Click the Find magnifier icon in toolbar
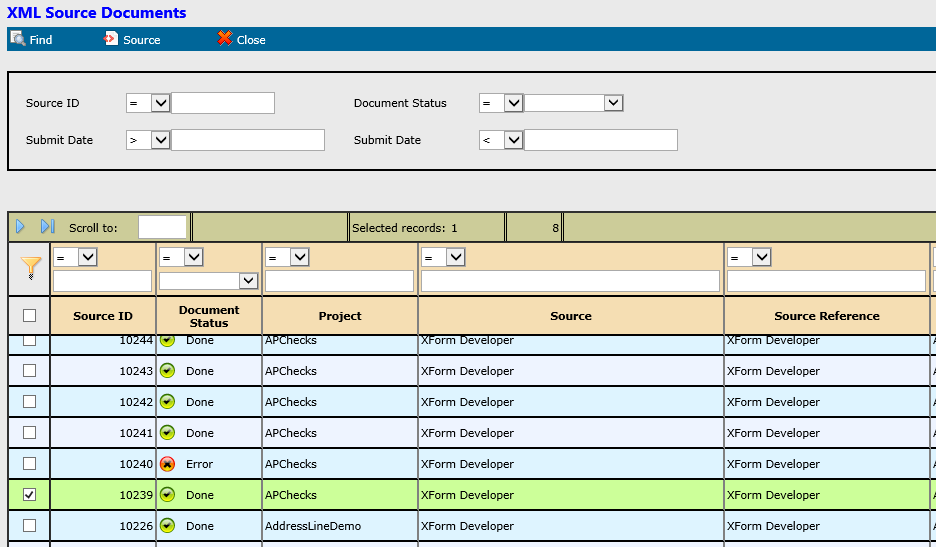The width and height of the screenshot is (936, 547). 17,39
